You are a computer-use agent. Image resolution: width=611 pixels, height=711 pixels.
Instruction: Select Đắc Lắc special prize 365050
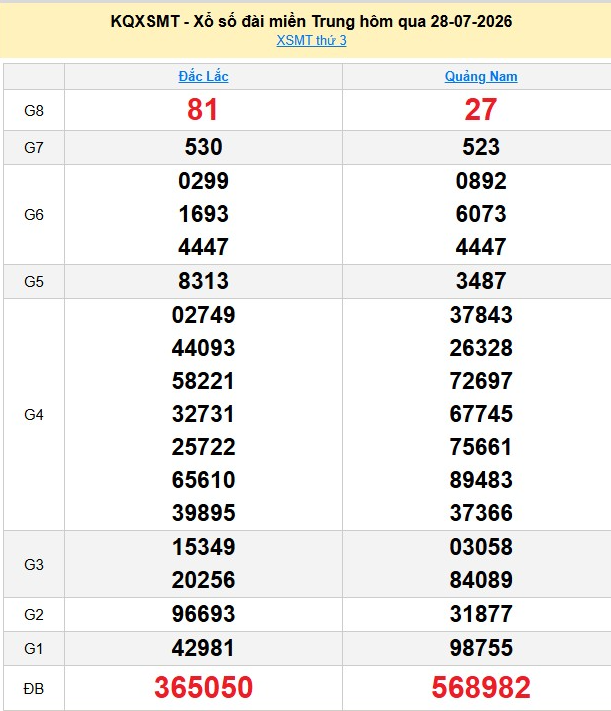[203, 687]
